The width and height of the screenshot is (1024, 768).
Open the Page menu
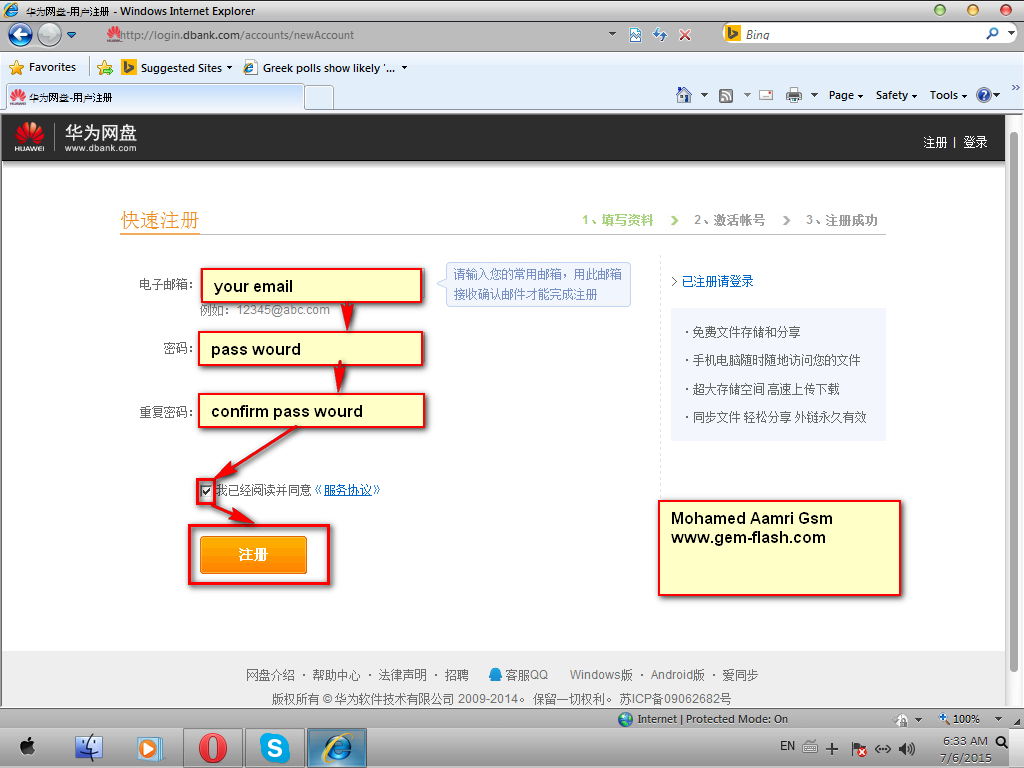pyautogui.click(x=846, y=95)
